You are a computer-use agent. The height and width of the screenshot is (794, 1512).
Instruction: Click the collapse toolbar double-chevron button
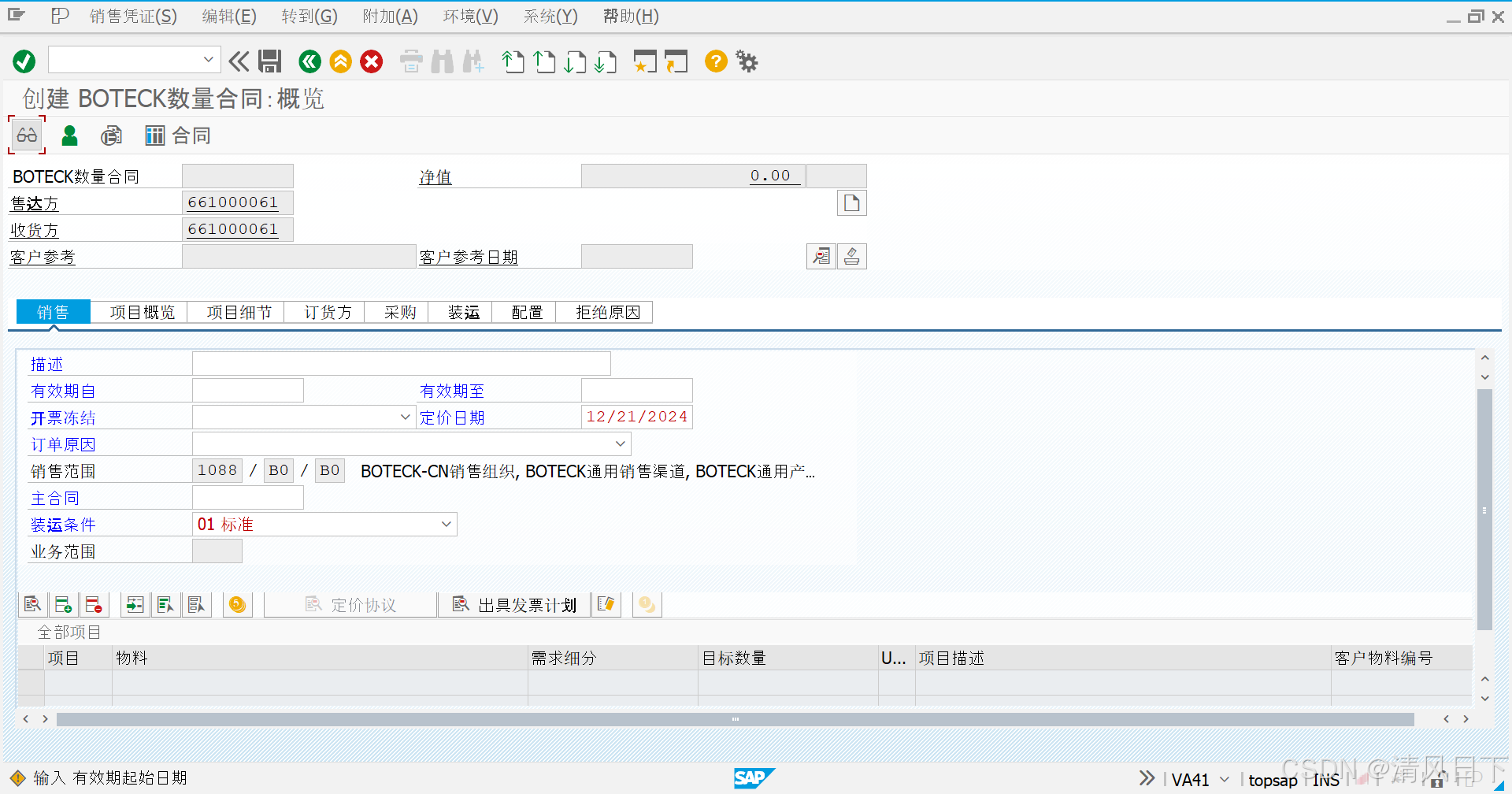[x=239, y=61]
